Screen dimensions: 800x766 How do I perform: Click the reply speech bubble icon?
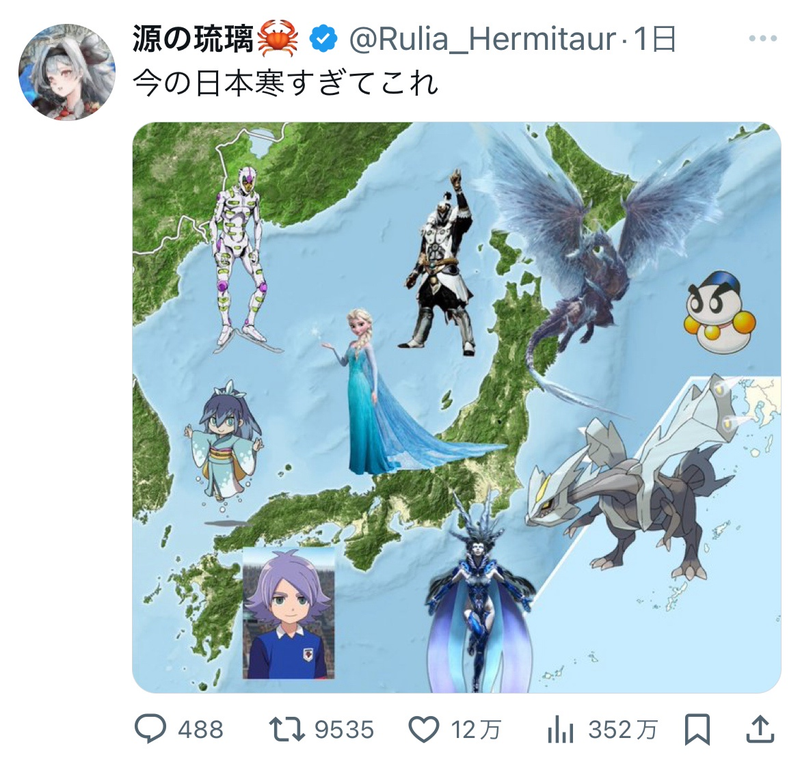(150, 729)
